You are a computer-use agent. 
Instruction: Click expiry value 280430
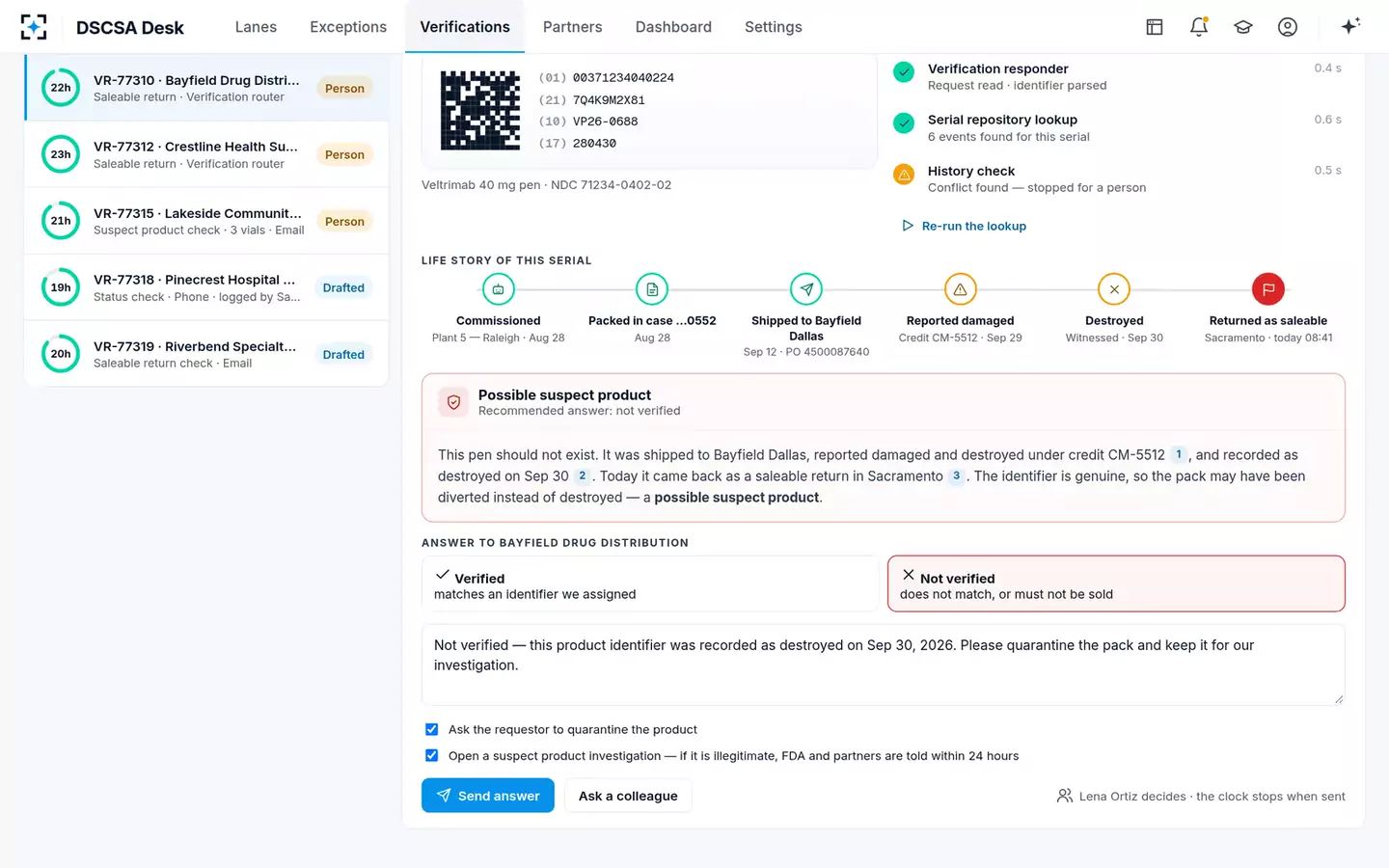[594, 143]
